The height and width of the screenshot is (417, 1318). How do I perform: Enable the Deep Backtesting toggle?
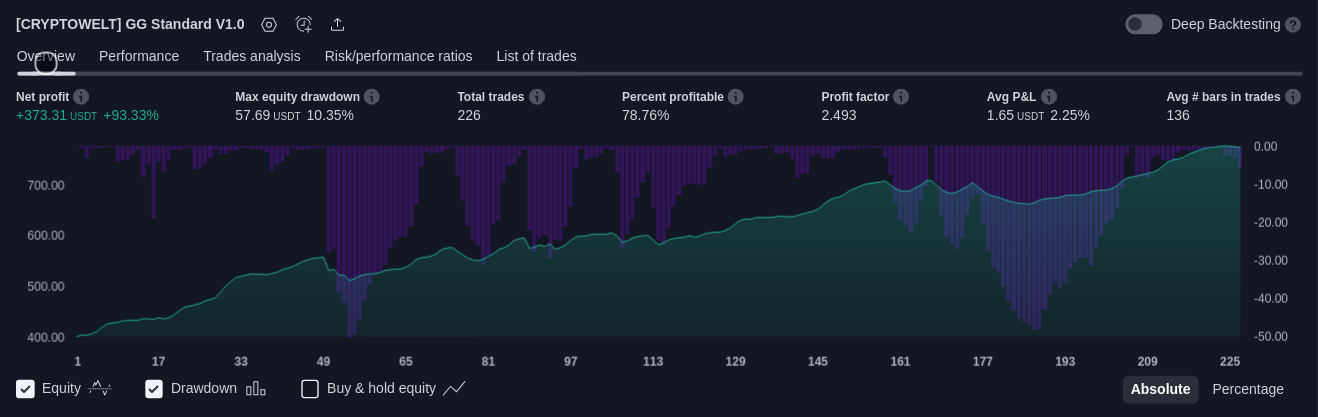pyautogui.click(x=1144, y=24)
